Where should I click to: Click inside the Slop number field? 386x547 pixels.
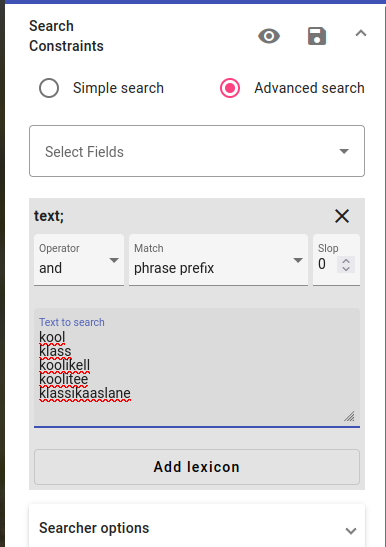coord(327,264)
